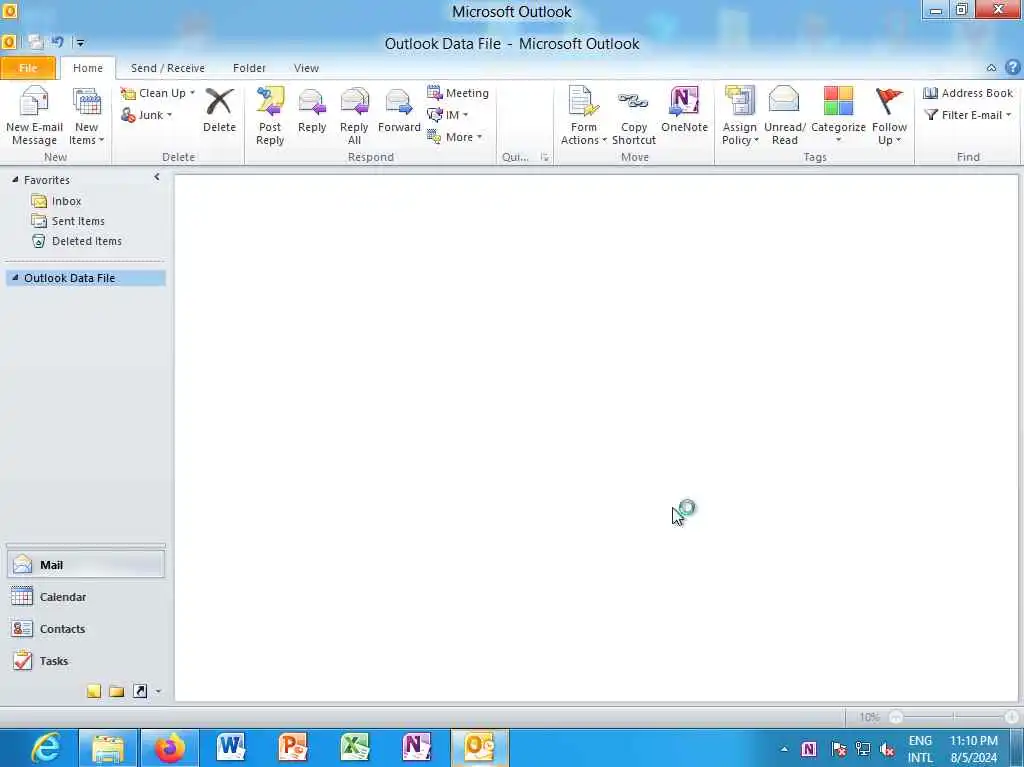The height and width of the screenshot is (767, 1024).
Task: Click the muted volume tray icon
Action: pyautogui.click(x=888, y=749)
